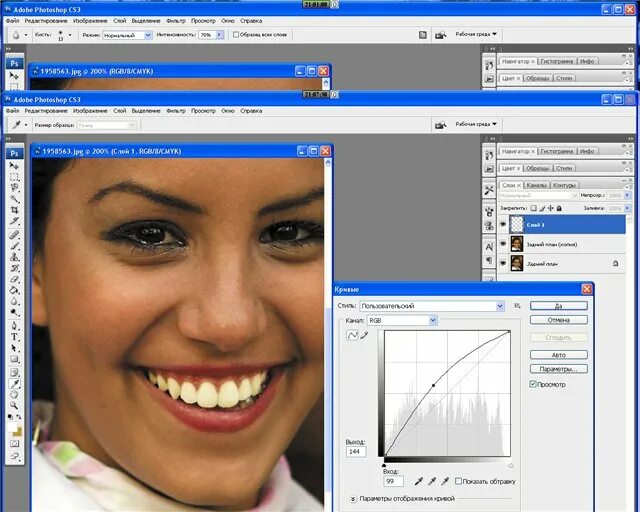Toggle lock all in Layers panel

[x=559, y=208]
